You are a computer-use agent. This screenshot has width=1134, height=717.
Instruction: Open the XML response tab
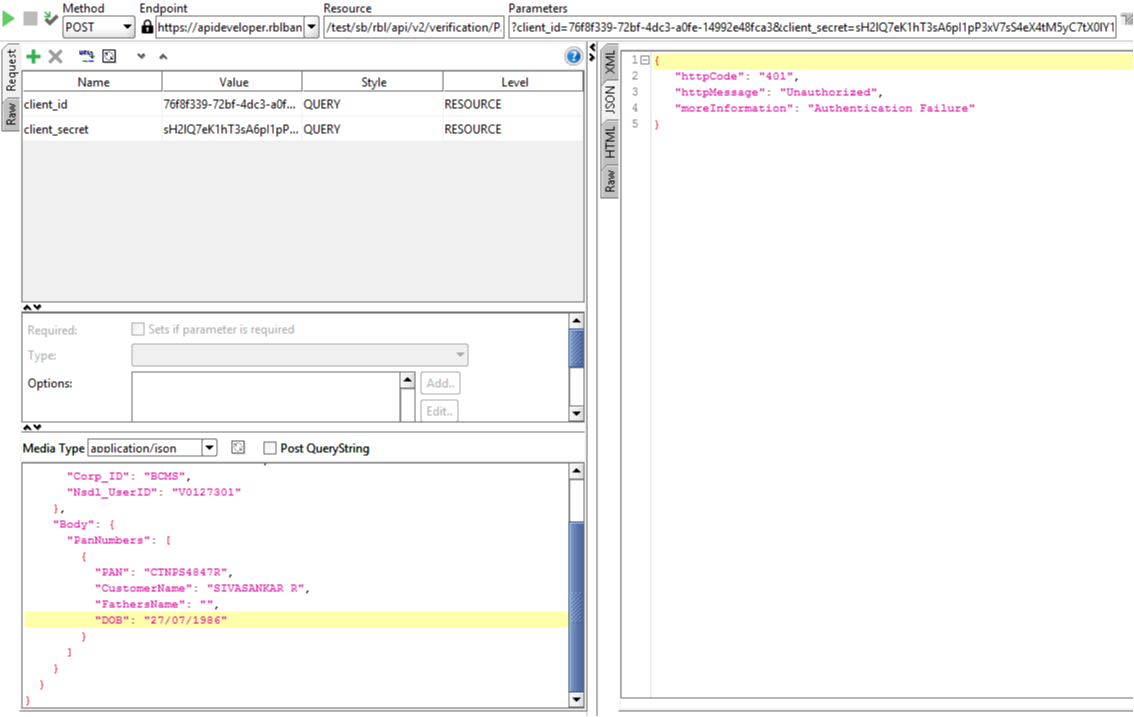click(x=610, y=62)
